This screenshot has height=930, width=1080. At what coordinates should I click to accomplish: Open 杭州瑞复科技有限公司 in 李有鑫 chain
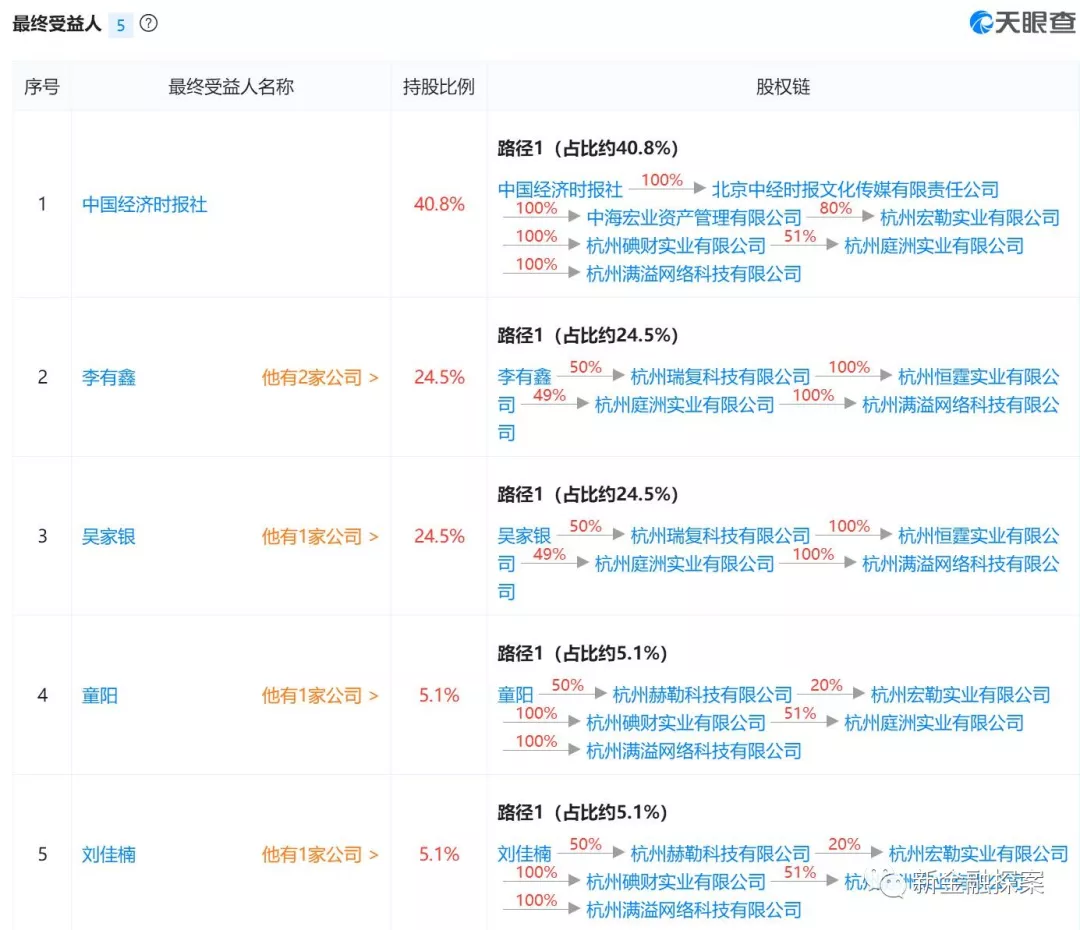[720, 377]
